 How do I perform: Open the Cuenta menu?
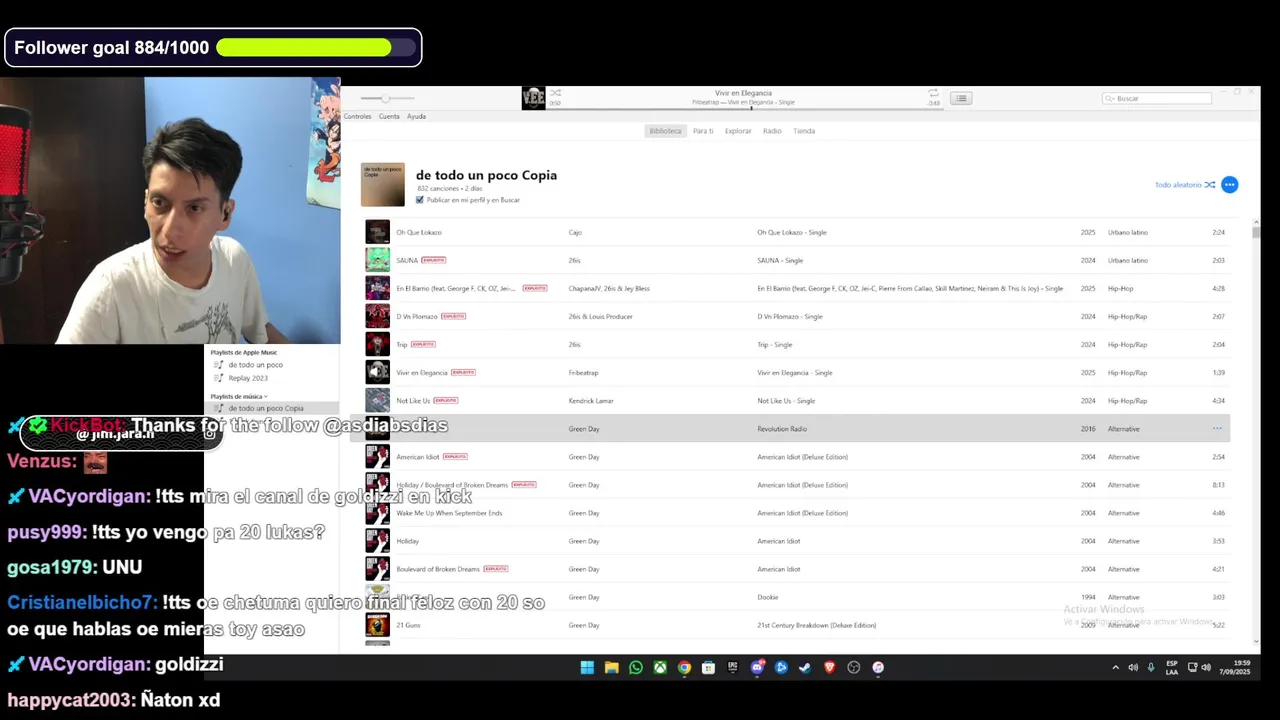tap(389, 116)
